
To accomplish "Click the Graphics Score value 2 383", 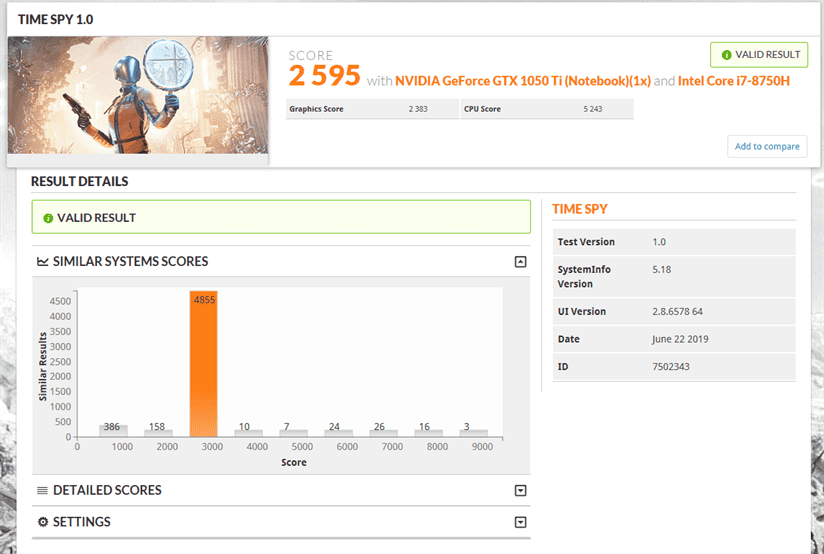I will tap(418, 109).
